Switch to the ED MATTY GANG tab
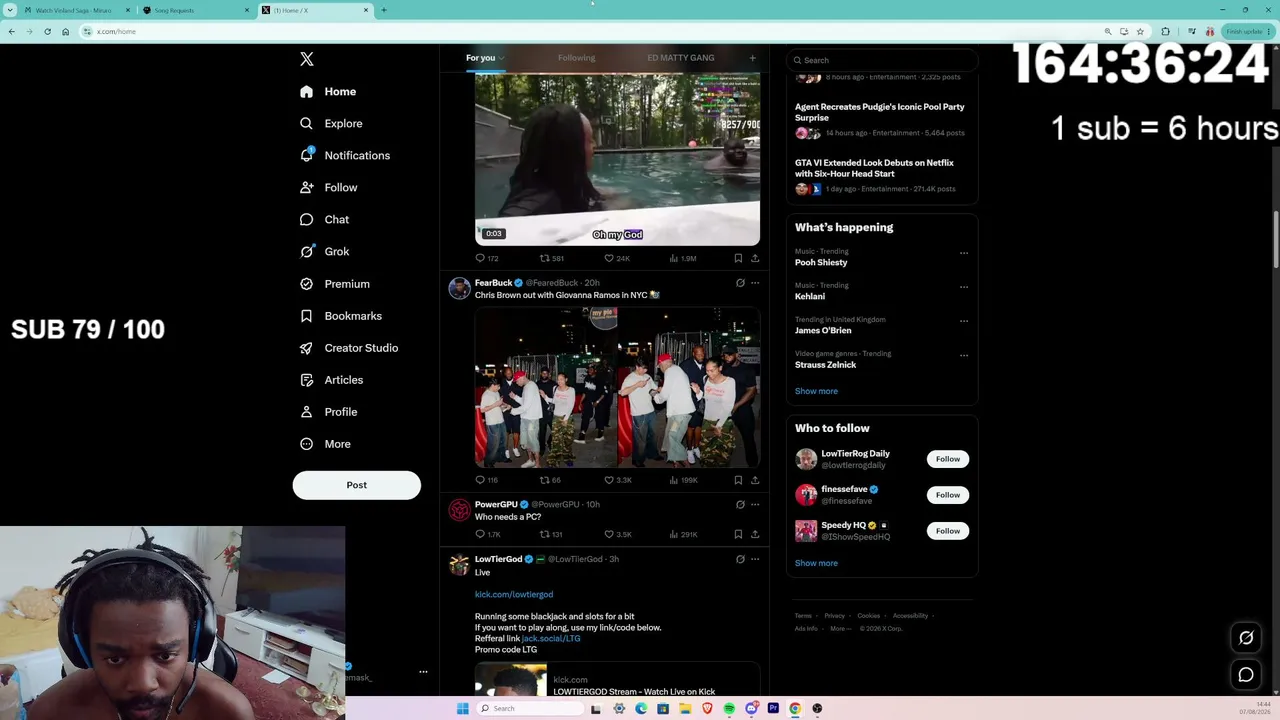Screen dimensions: 1280x720 click(681, 58)
